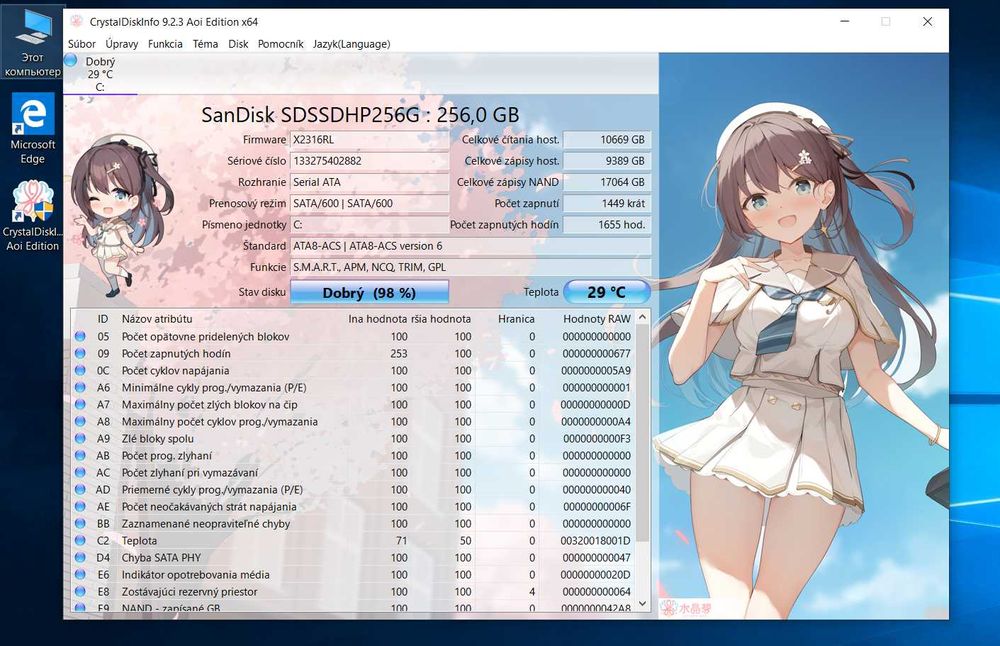Open the Téma menu

click(x=205, y=44)
